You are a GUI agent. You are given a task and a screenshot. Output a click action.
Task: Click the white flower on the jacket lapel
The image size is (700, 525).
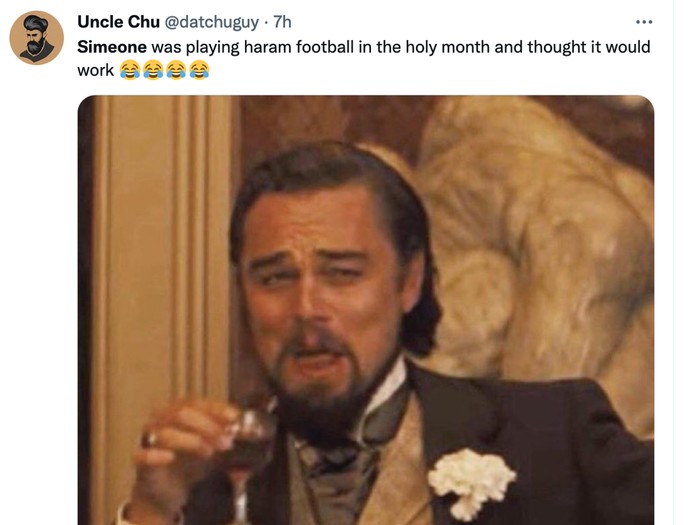pos(472,478)
